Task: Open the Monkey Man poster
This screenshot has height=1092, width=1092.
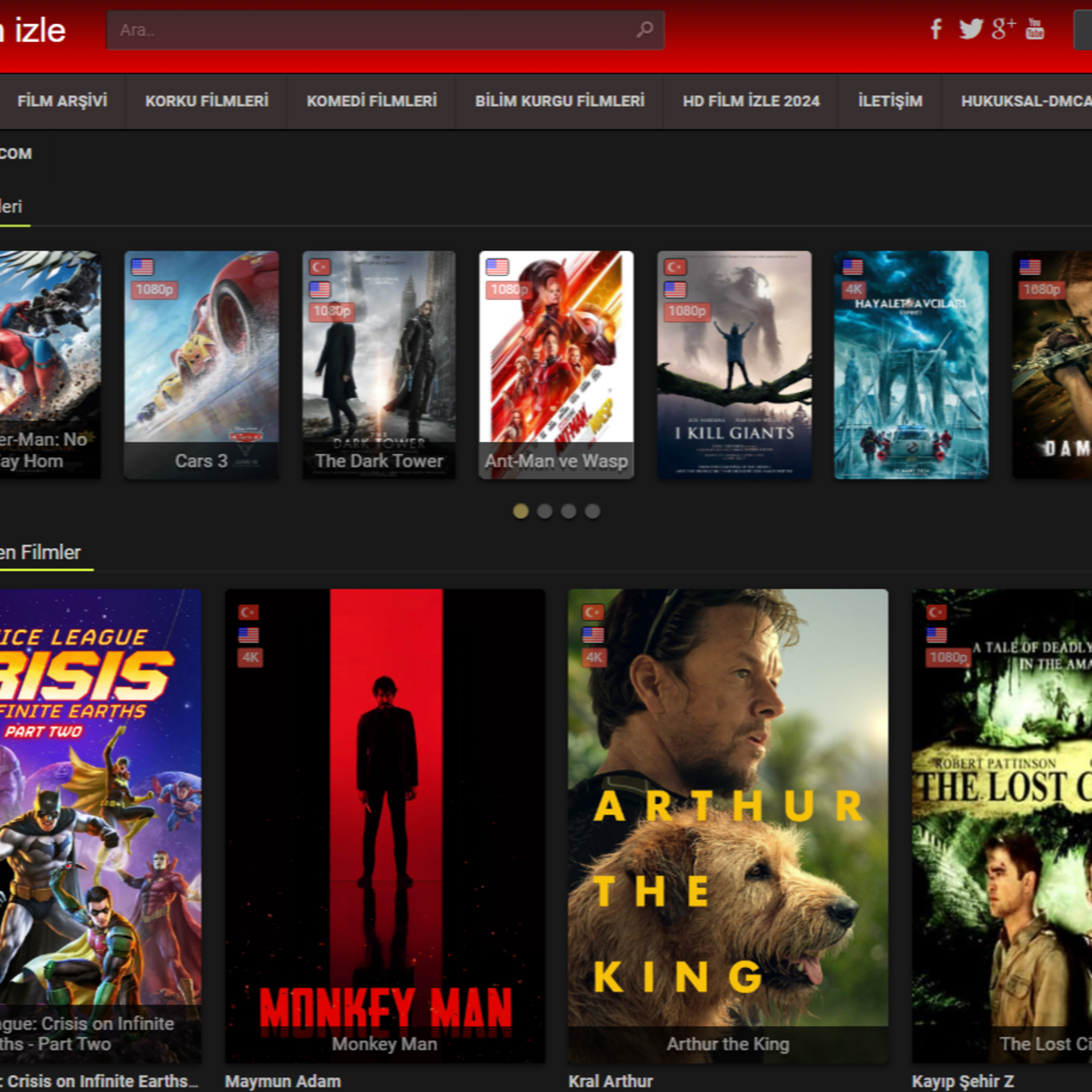Action: (x=385, y=826)
